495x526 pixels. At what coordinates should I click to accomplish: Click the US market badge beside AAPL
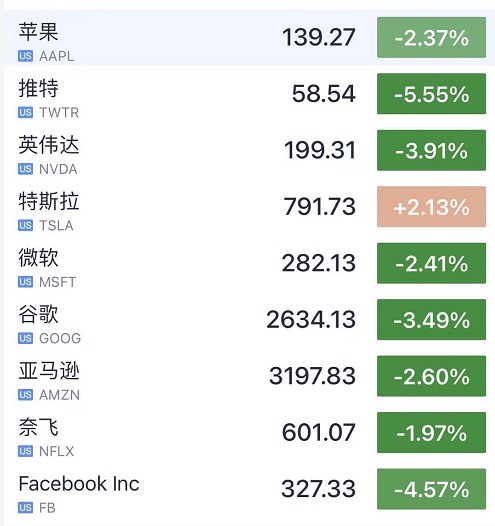pyautogui.click(x=25, y=56)
